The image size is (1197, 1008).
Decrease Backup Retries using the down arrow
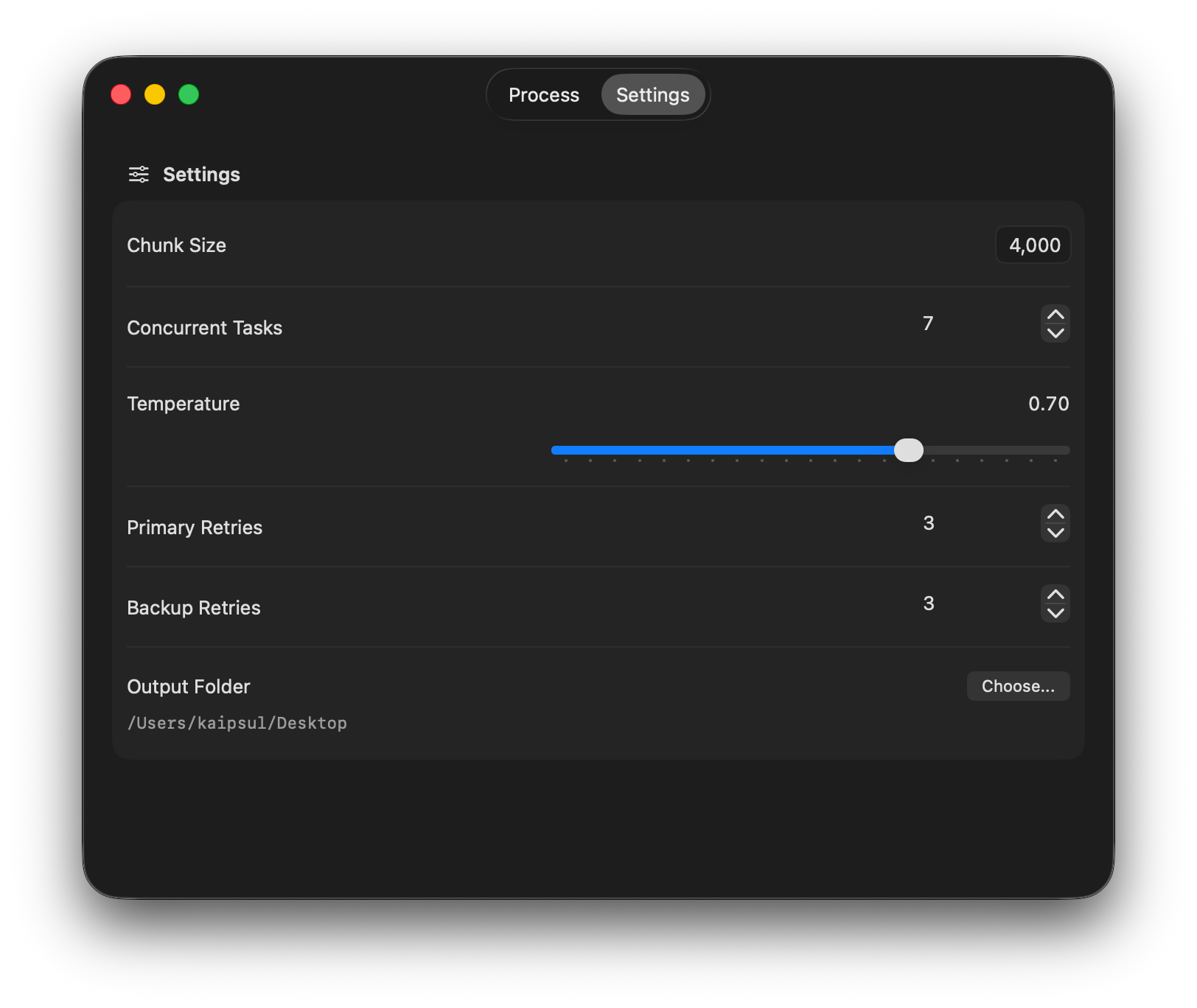[1055, 613]
